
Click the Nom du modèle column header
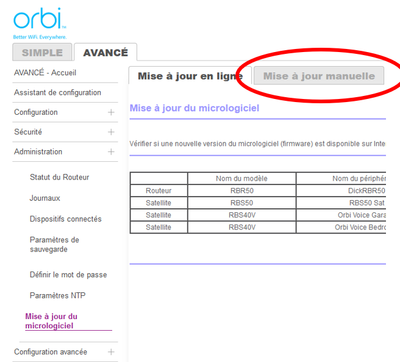242,178
